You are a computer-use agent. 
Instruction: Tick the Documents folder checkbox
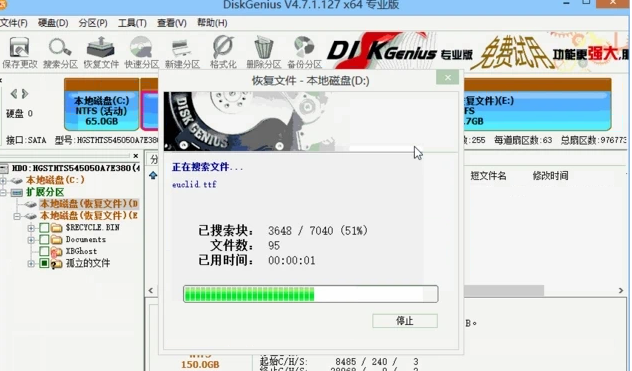coord(44,240)
